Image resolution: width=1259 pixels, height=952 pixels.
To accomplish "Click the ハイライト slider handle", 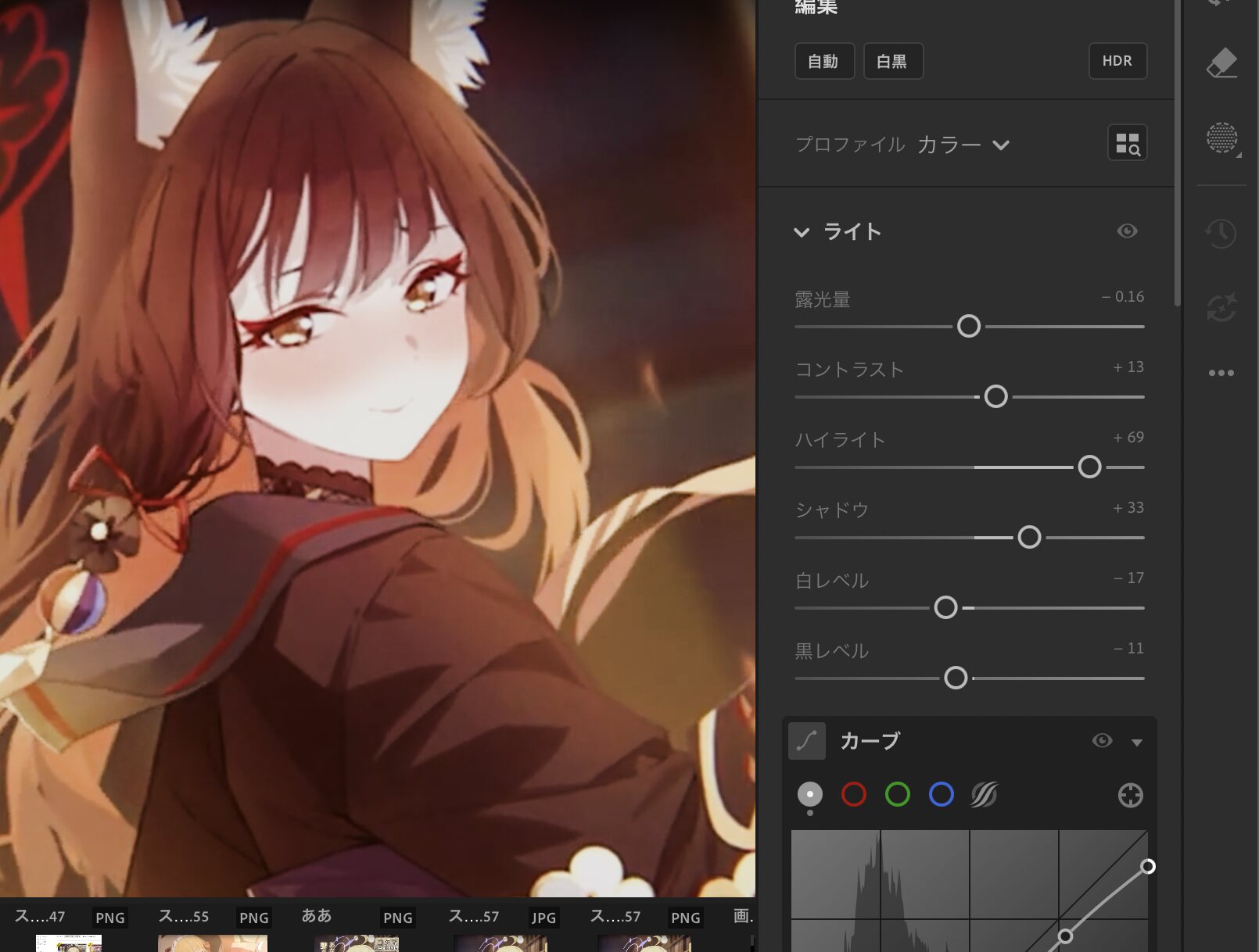I will click(x=1089, y=467).
